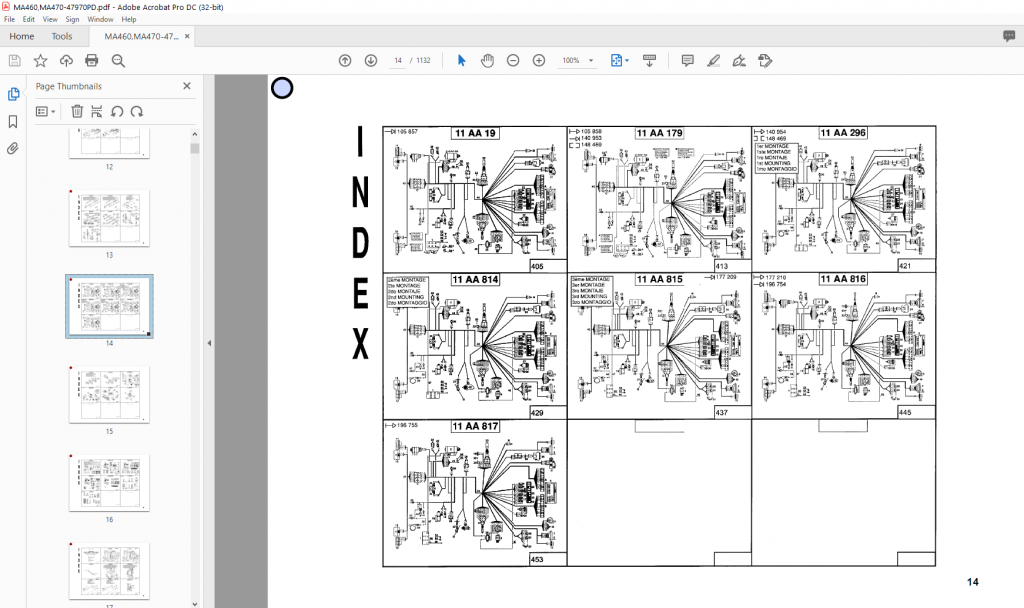Viewport: 1024px width, 608px height.
Task: Click the scrolling mode keyboard icon
Action: click(x=649, y=61)
